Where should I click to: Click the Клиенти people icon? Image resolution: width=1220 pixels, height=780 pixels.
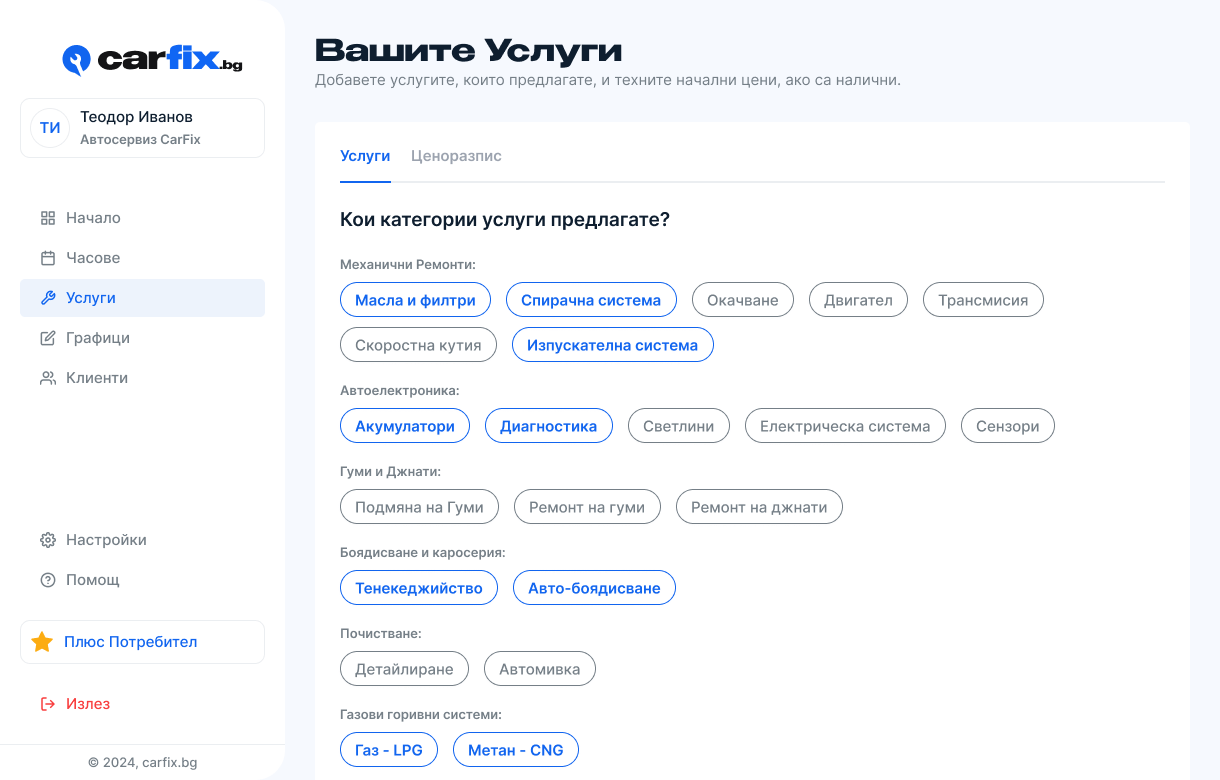(48, 378)
